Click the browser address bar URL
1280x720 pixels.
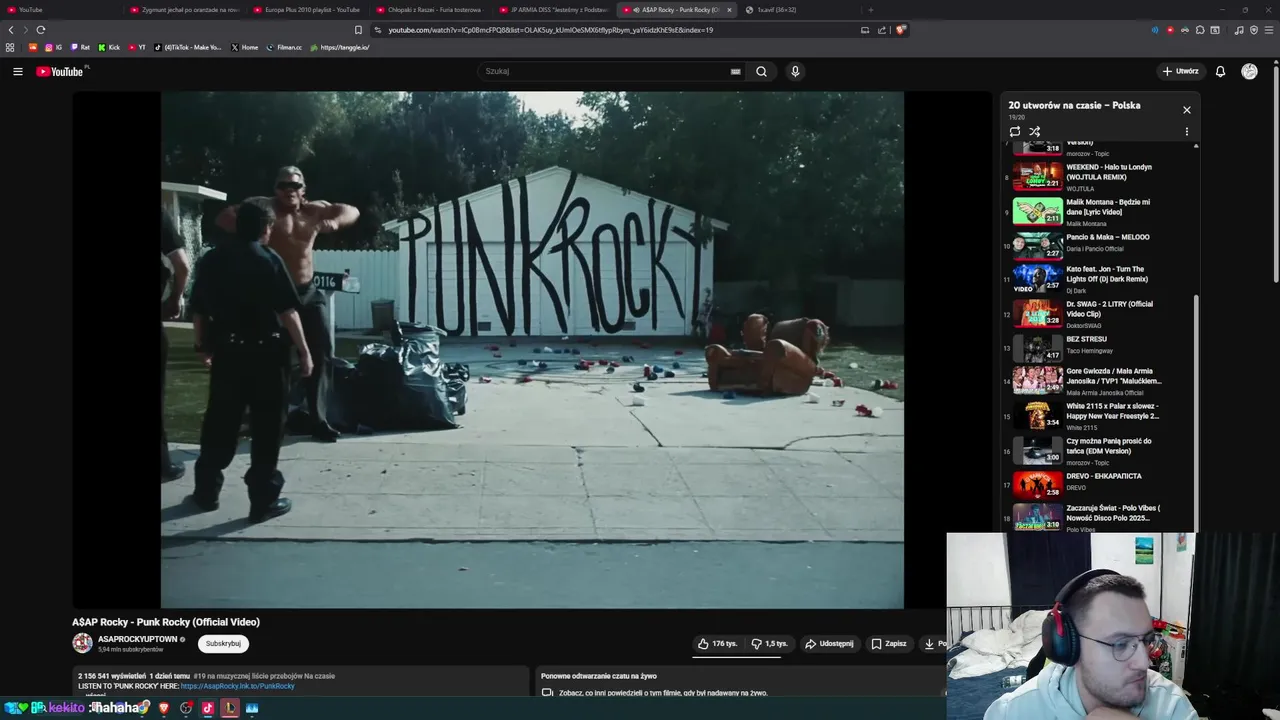tap(550, 30)
